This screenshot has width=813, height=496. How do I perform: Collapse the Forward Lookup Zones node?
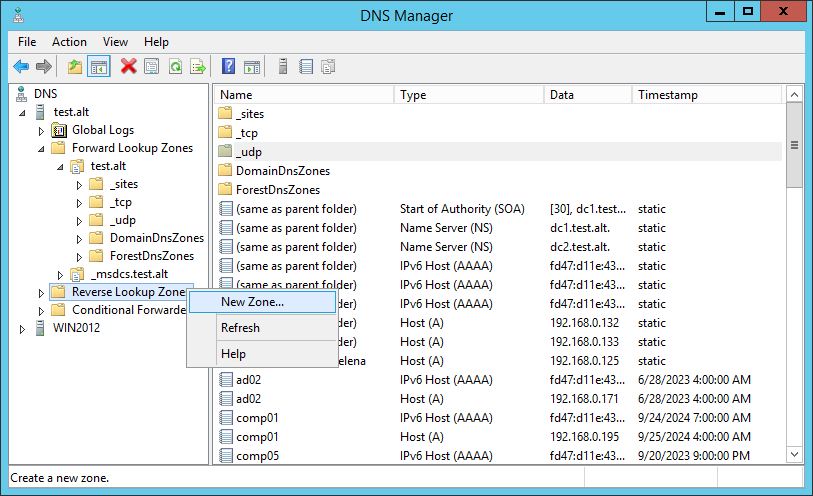41,148
